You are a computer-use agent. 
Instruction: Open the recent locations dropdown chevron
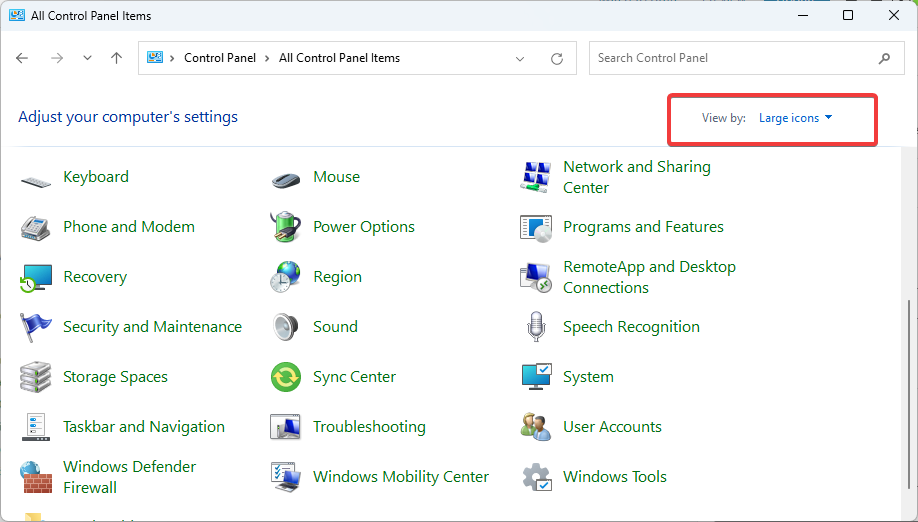(87, 58)
